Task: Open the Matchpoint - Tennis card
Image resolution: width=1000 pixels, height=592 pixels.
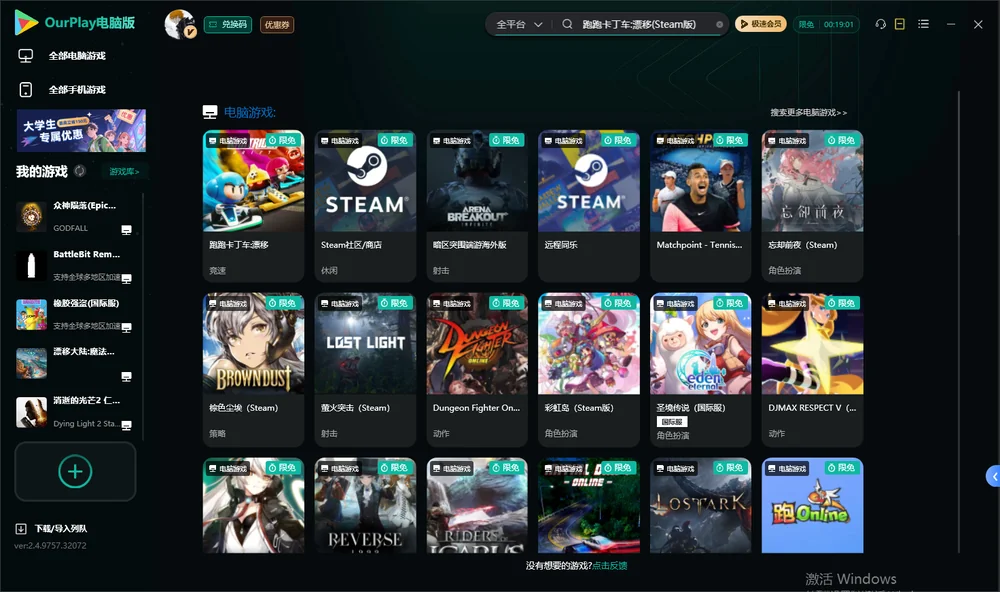Action: (701, 205)
